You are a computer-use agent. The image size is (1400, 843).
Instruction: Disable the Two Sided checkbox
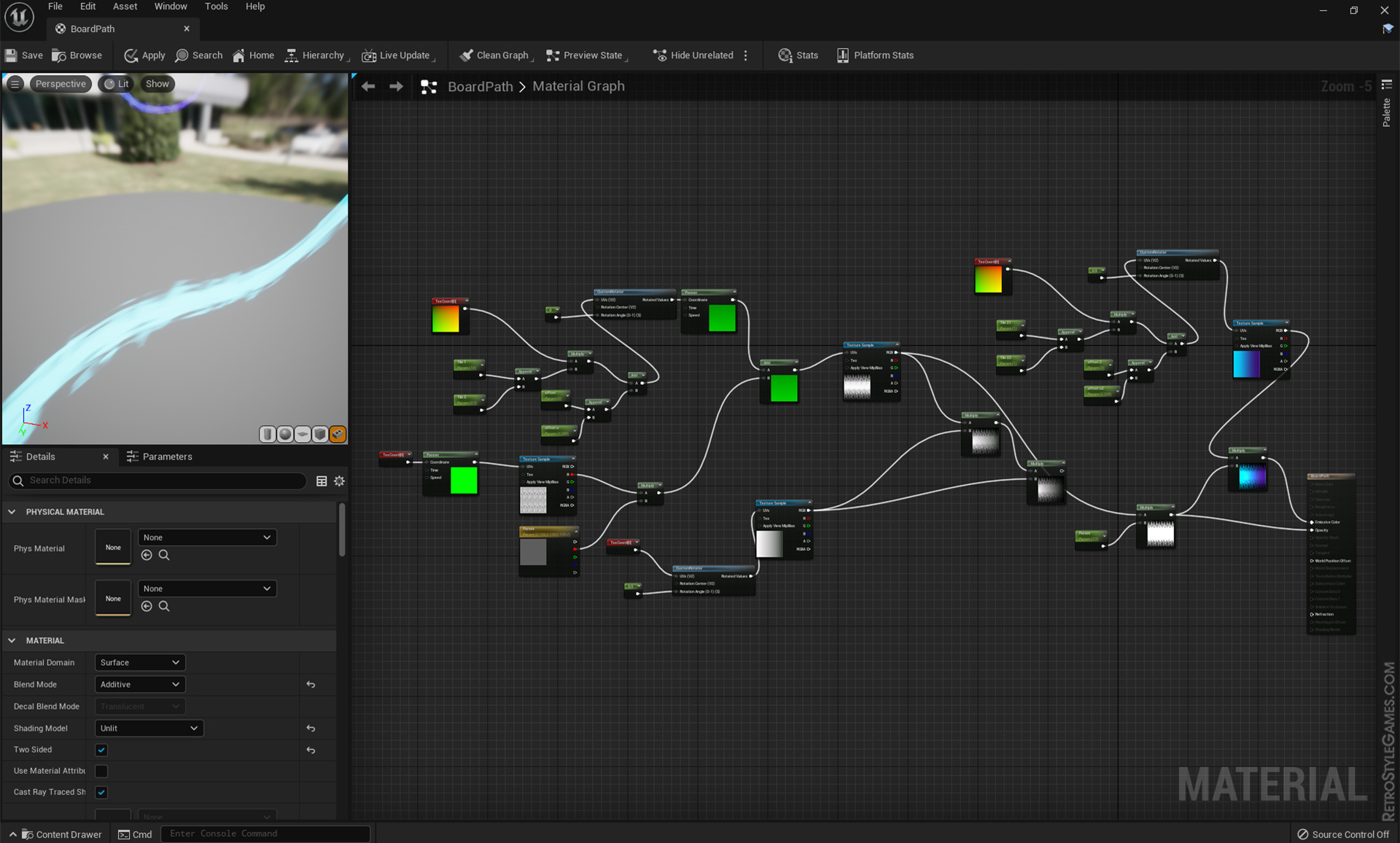[x=101, y=750]
